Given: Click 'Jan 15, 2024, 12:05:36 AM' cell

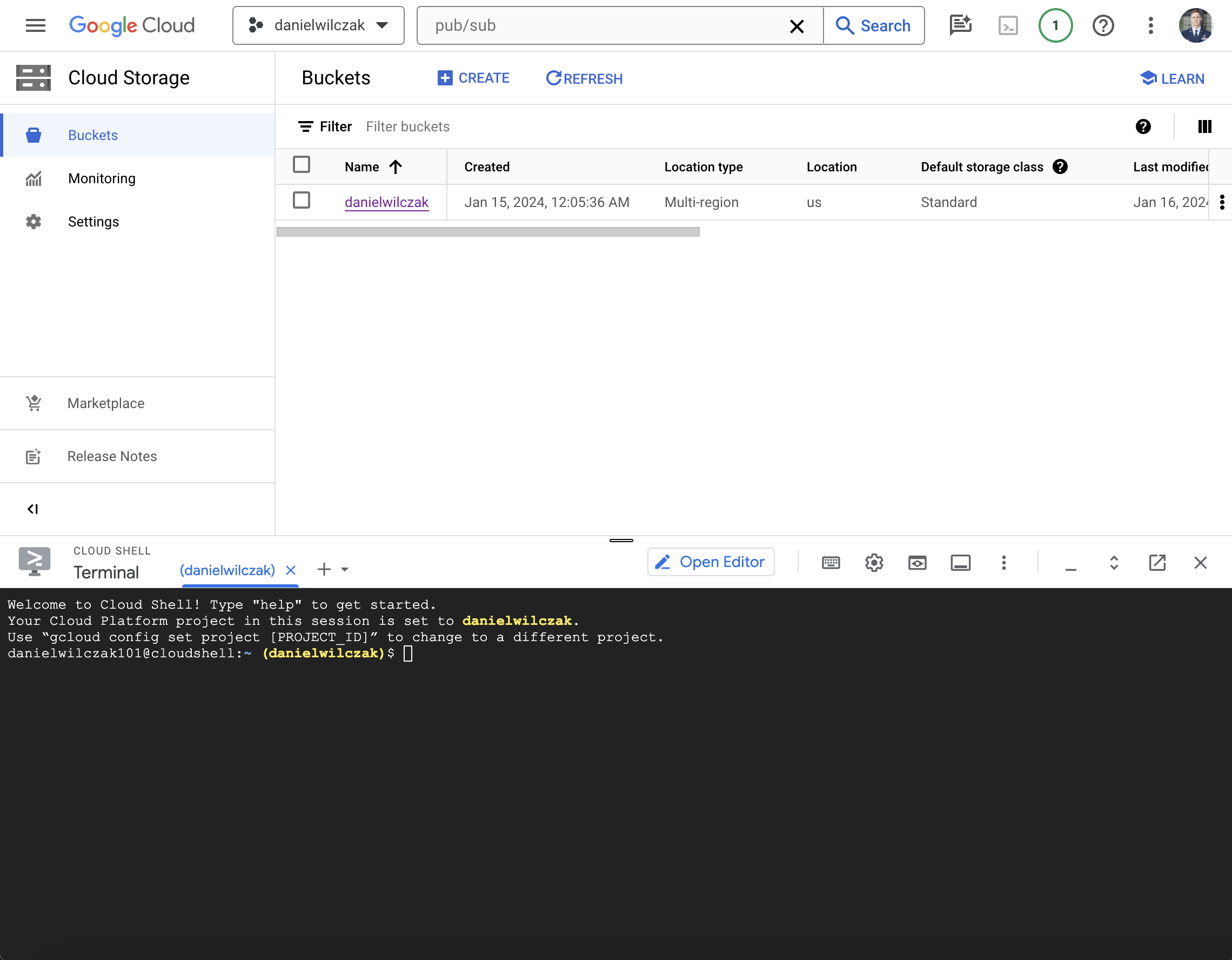Looking at the screenshot, I should [547, 202].
